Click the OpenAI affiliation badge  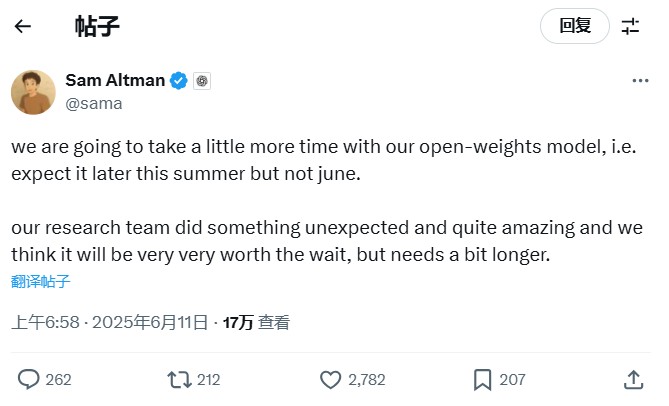tap(201, 81)
